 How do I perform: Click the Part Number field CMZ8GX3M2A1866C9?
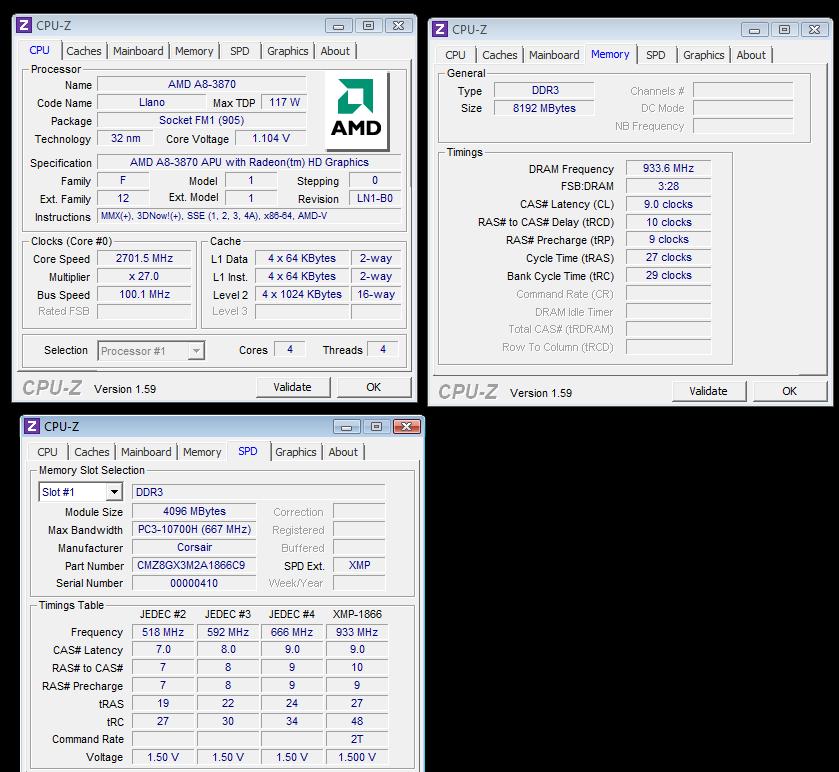[x=194, y=565]
